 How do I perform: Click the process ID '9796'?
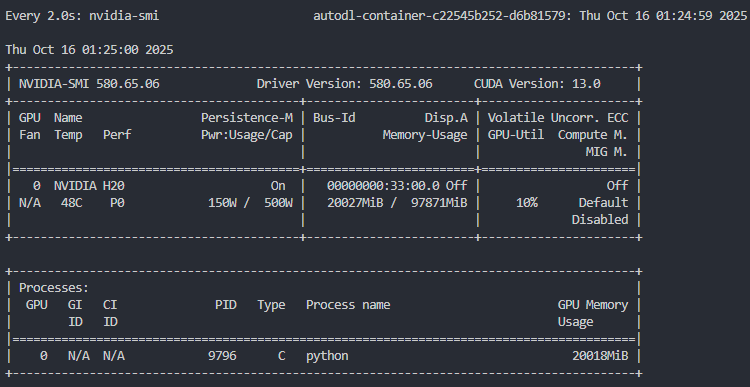tap(222, 356)
